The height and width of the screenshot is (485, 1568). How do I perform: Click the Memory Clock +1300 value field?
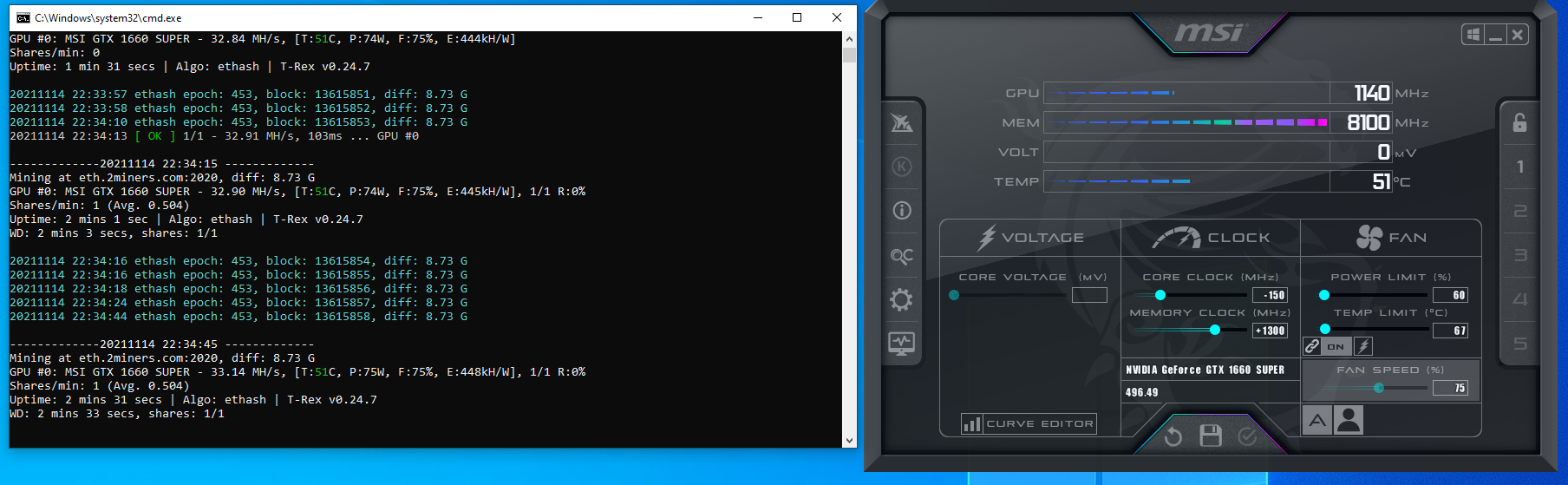click(x=1270, y=331)
